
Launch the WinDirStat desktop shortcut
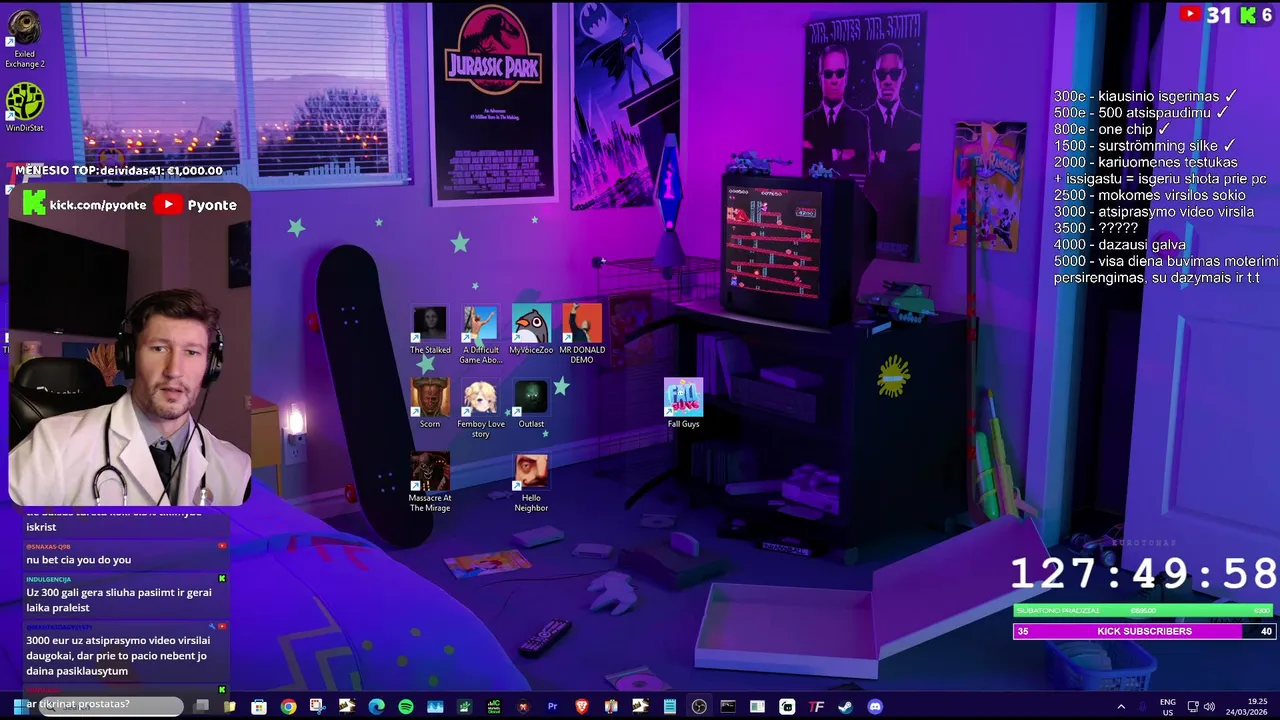click(x=24, y=108)
